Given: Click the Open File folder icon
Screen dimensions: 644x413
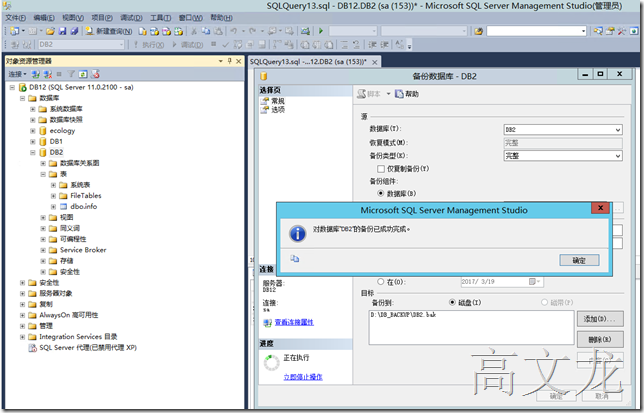Looking at the screenshot, I should coord(50,31).
